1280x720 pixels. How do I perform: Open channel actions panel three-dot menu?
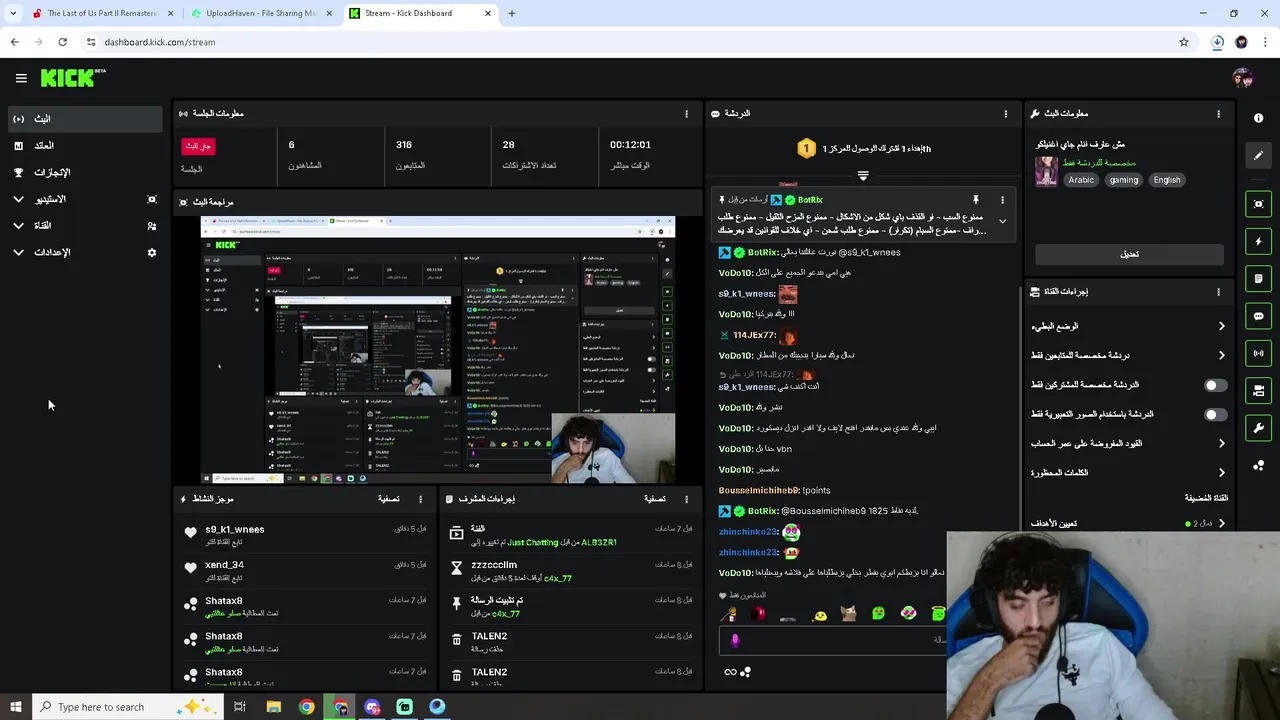pos(1218,292)
